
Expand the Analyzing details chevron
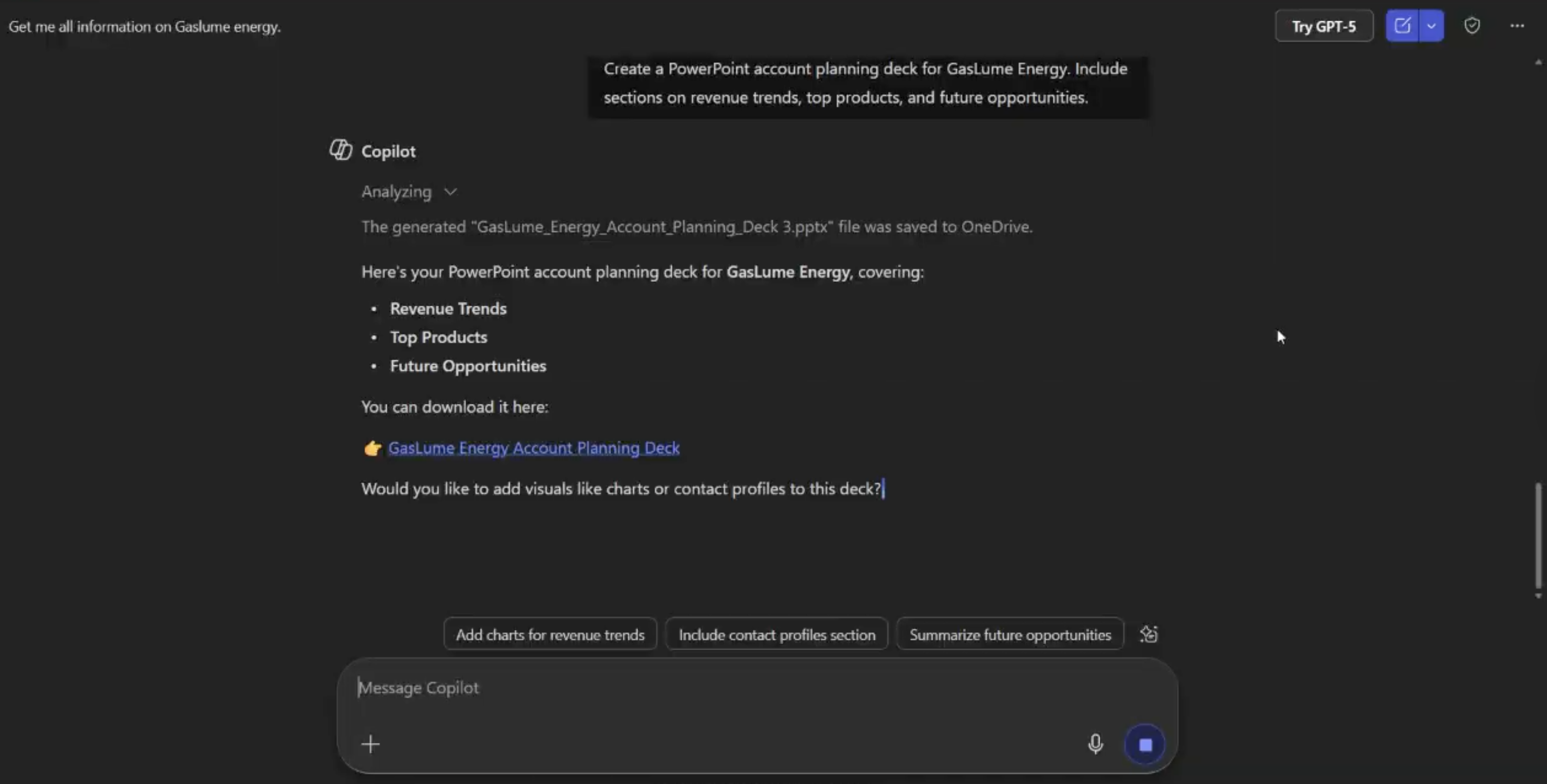coord(451,192)
